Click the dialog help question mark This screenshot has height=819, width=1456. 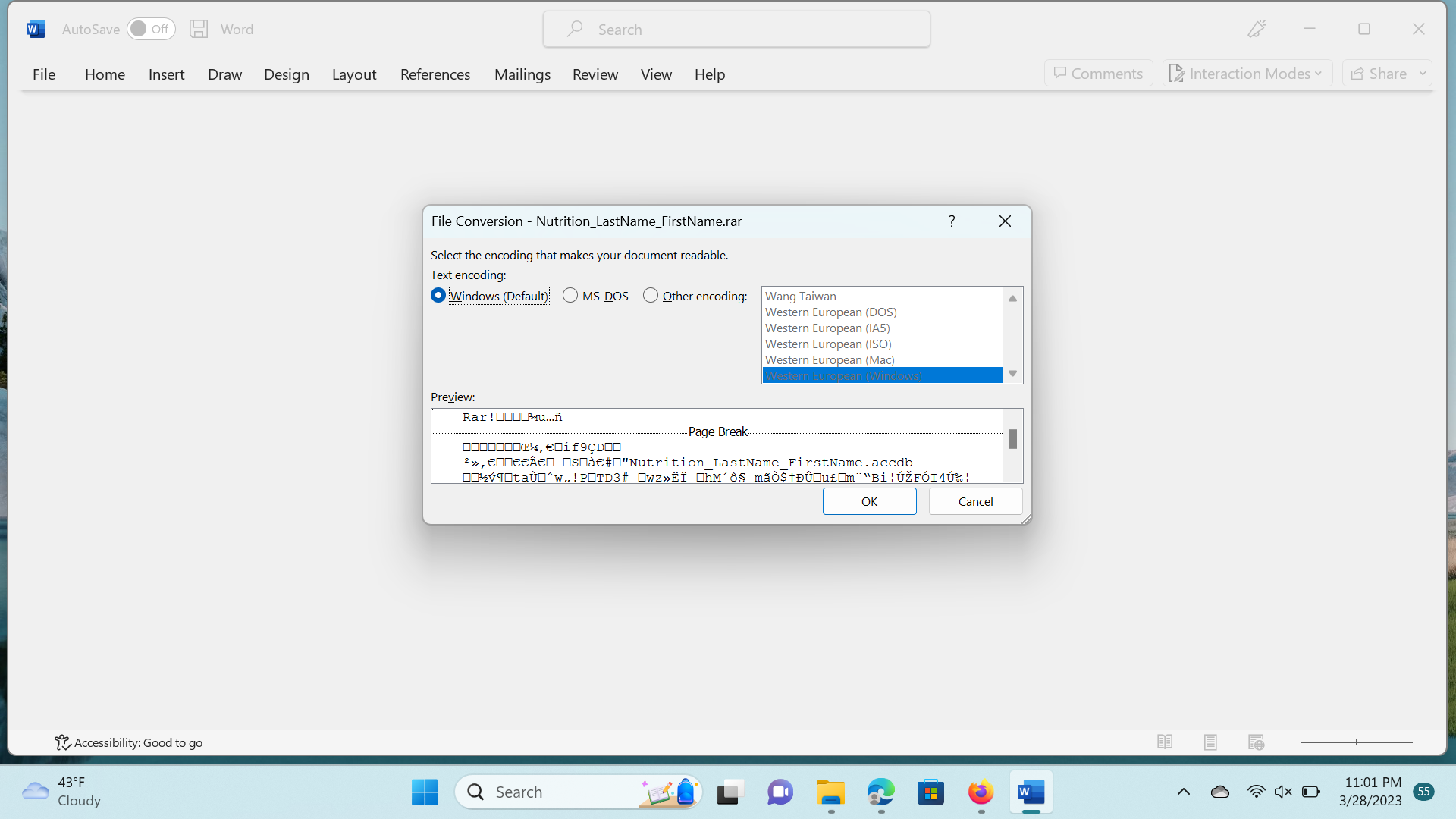point(952,221)
